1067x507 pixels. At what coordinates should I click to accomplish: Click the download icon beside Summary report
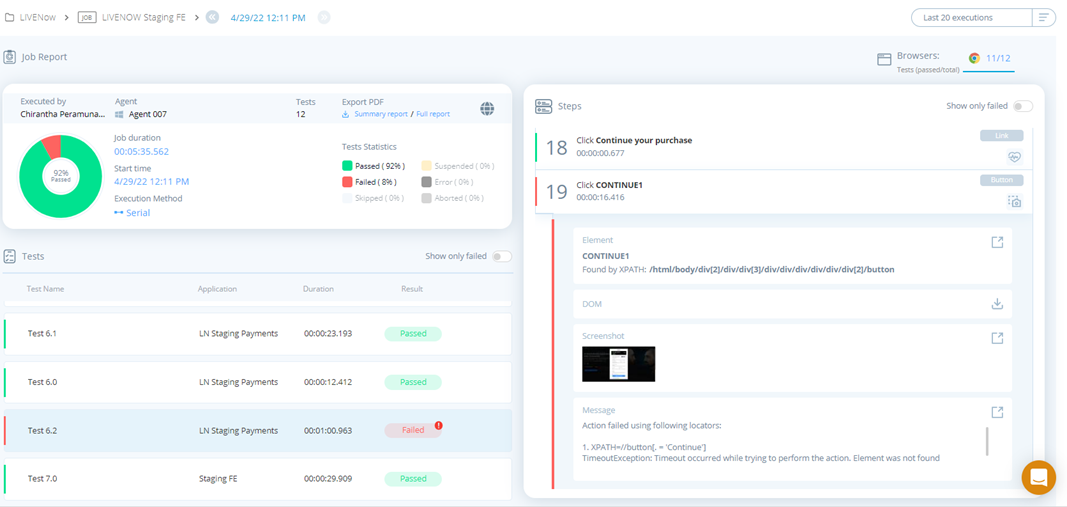coord(346,114)
